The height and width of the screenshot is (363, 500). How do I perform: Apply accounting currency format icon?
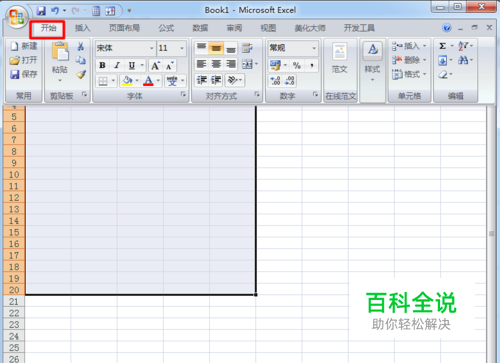tap(275, 66)
